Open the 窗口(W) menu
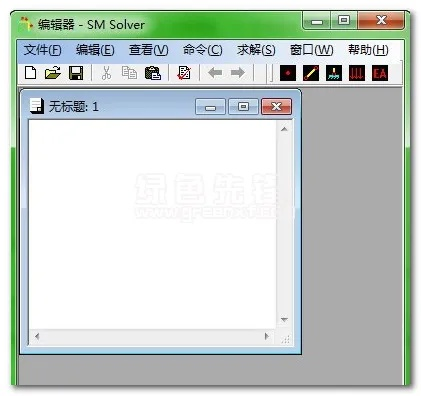 click(312, 50)
